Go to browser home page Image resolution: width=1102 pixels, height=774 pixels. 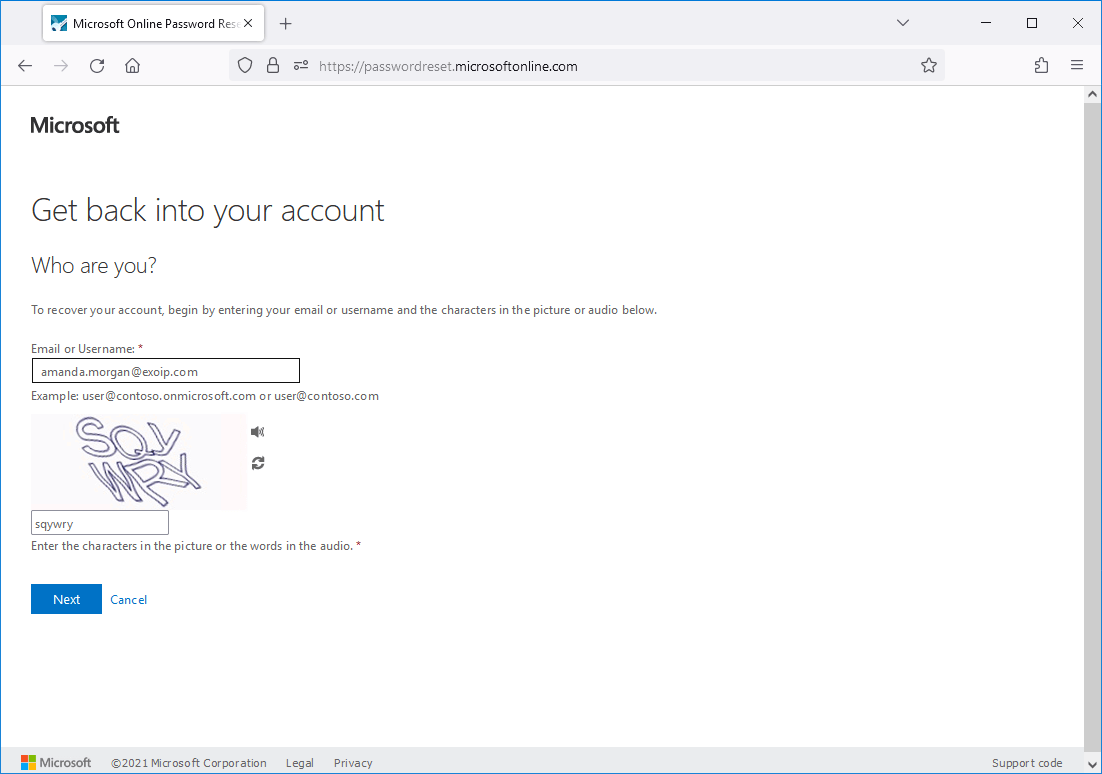[x=132, y=65]
